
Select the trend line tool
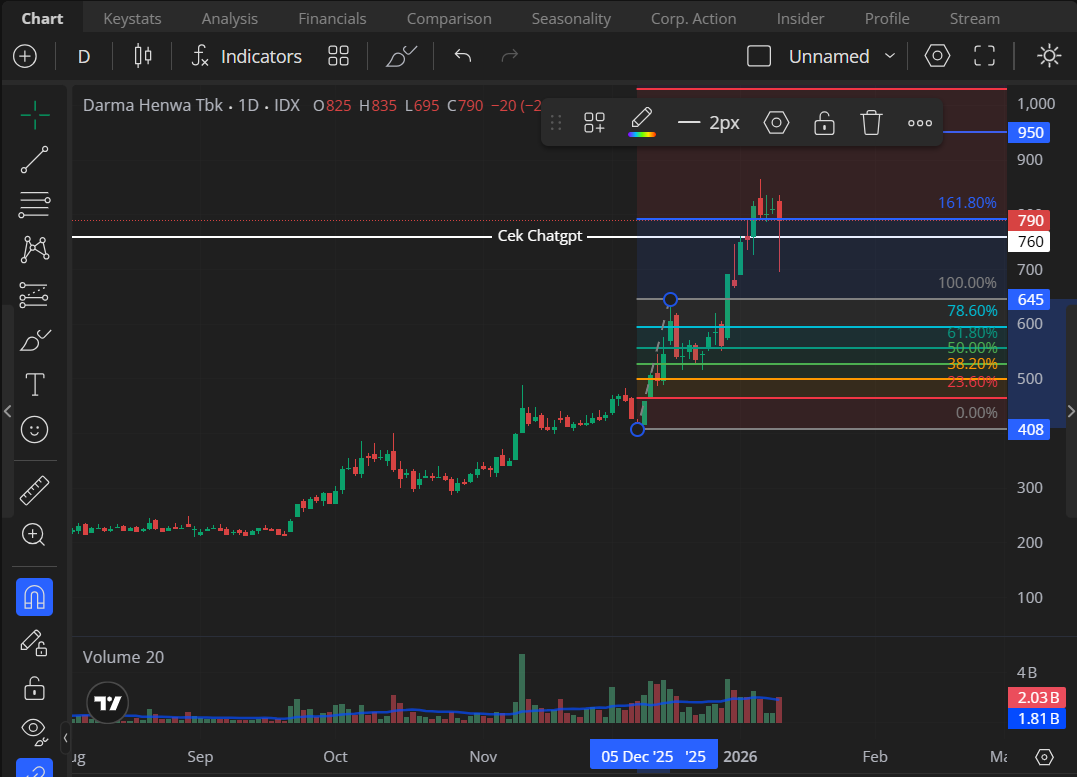[x=34, y=159]
